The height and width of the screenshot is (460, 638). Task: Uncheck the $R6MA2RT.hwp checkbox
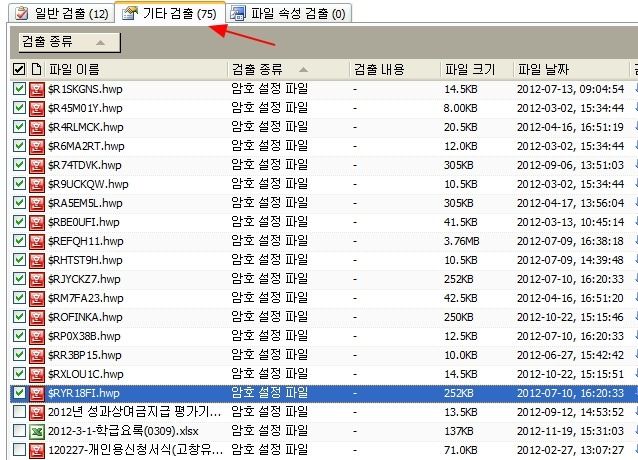pos(19,146)
